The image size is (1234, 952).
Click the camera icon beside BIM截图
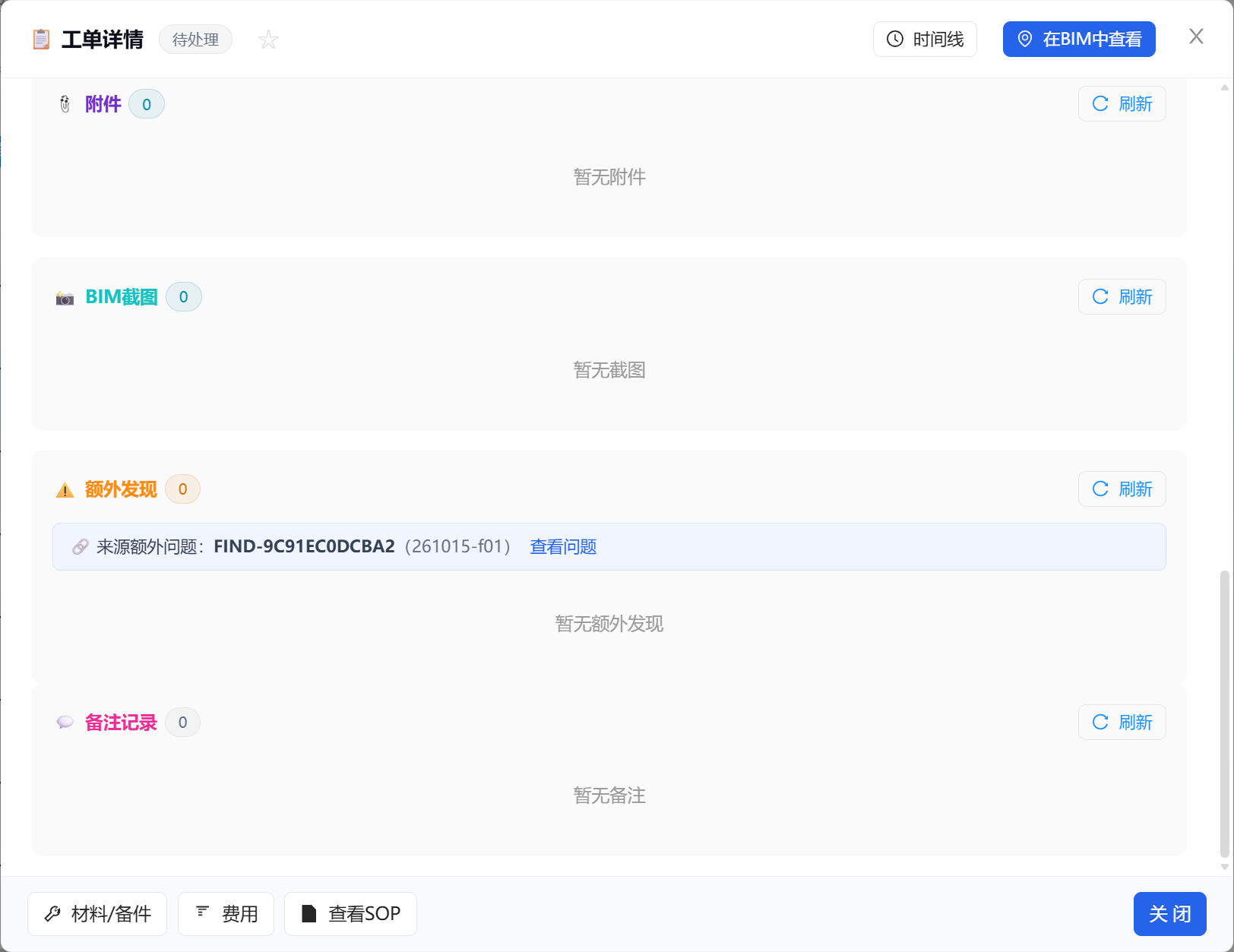tap(65, 298)
